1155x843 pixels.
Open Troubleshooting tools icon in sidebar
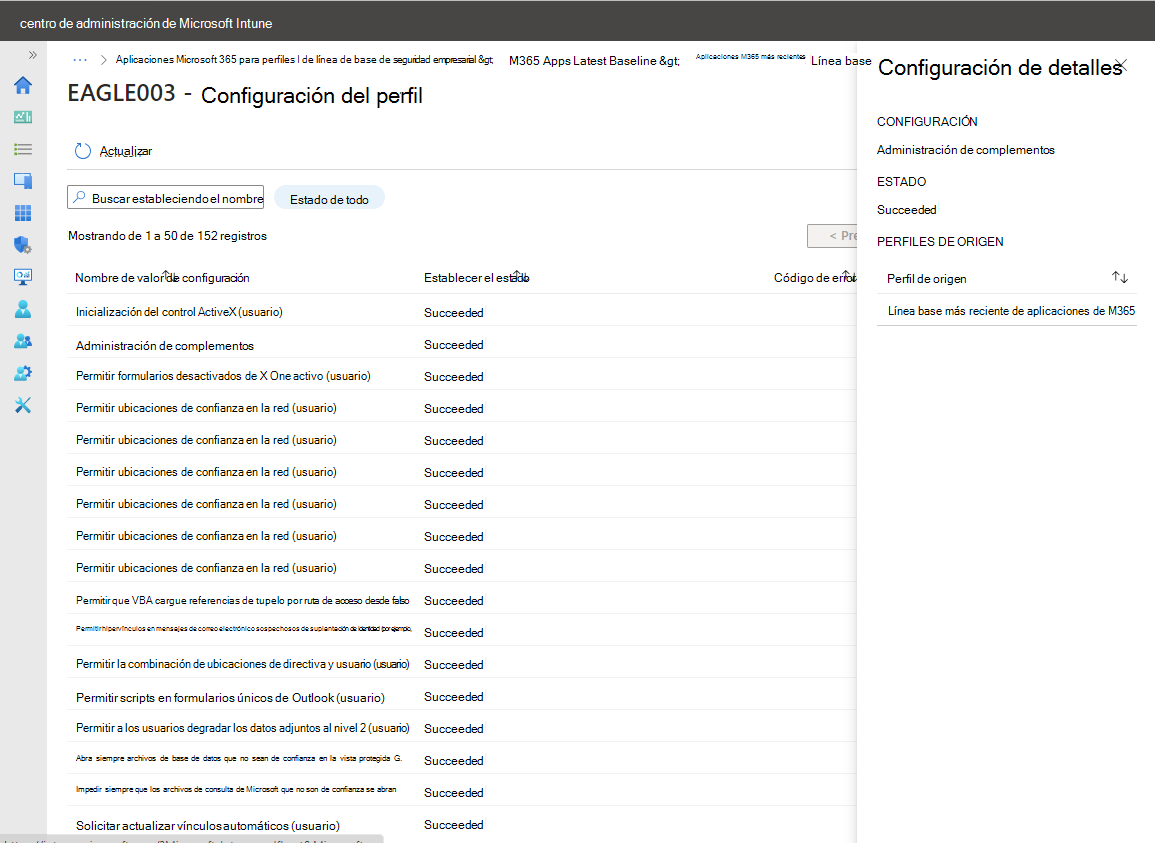[x=23, y=405]
